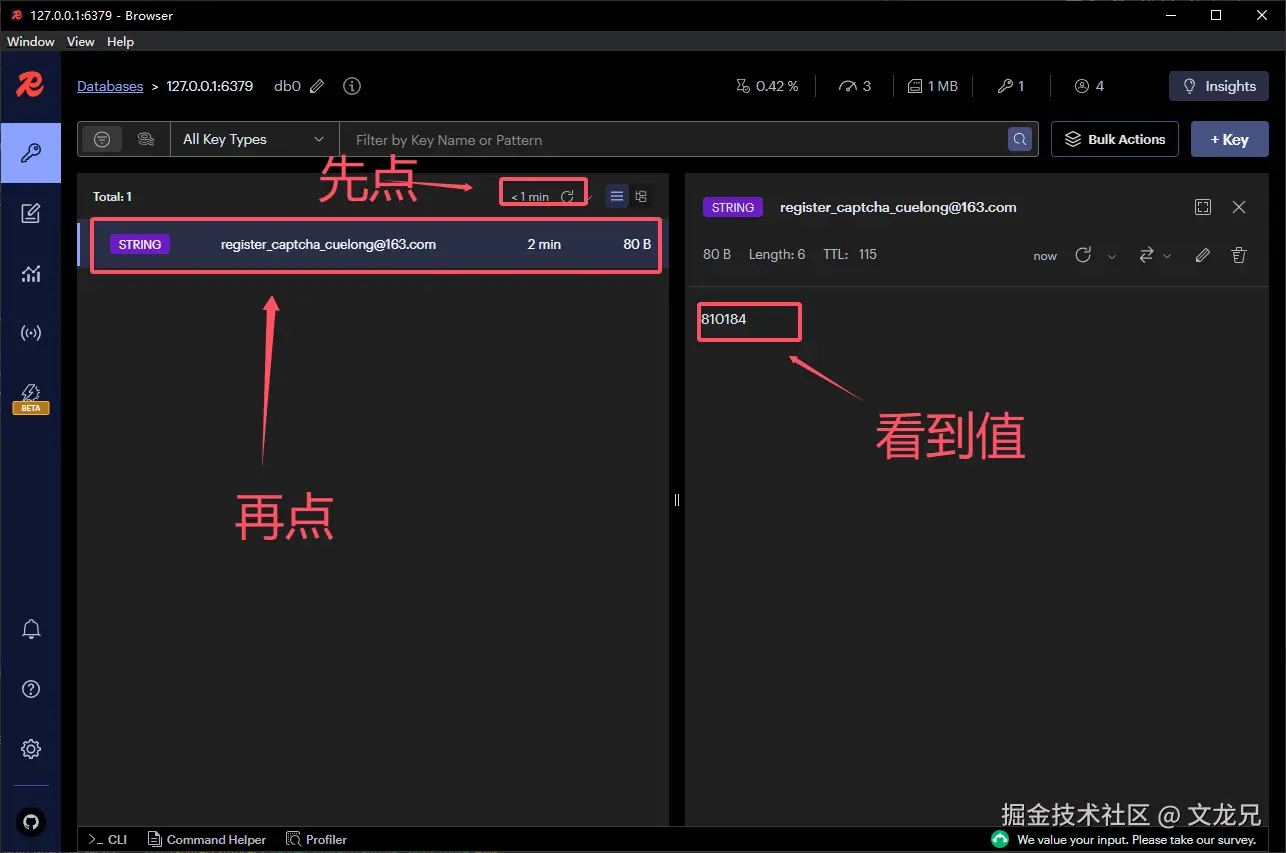
Task: Open the View menu
Action: [x=80, y=42]
